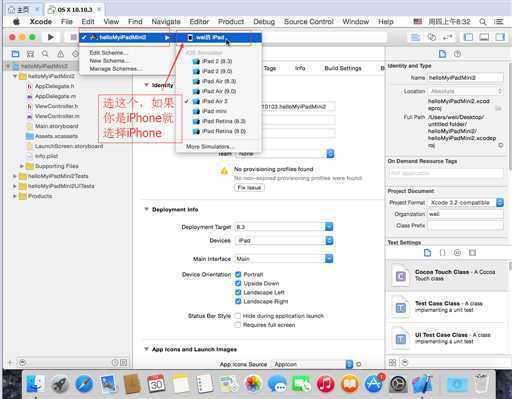The width and height of the screenshot is (512, 399).
Task: Show the Code Snippet library braces icon
Action: (x=442, y=253)
